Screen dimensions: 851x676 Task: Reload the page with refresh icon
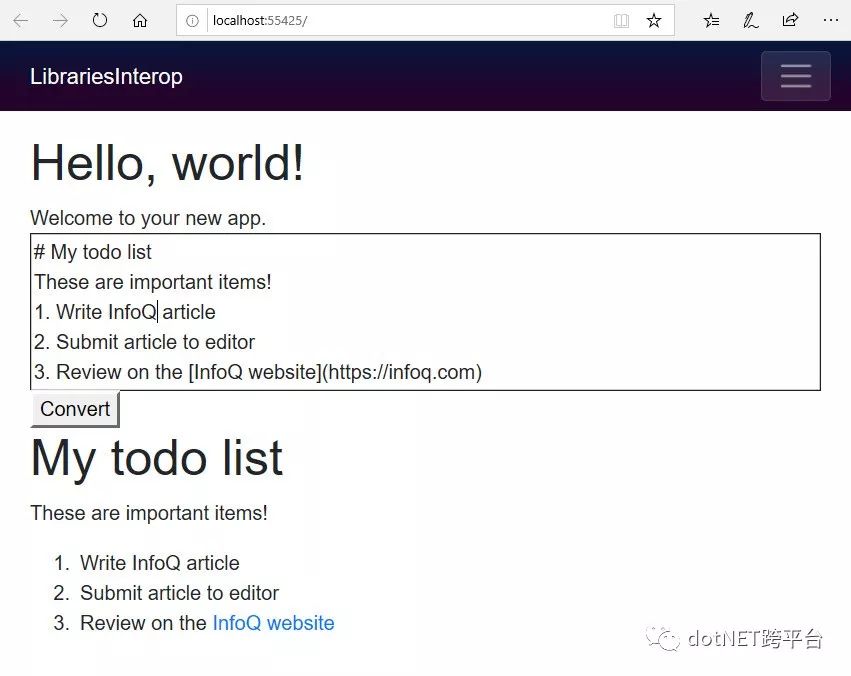coord(100,21)
